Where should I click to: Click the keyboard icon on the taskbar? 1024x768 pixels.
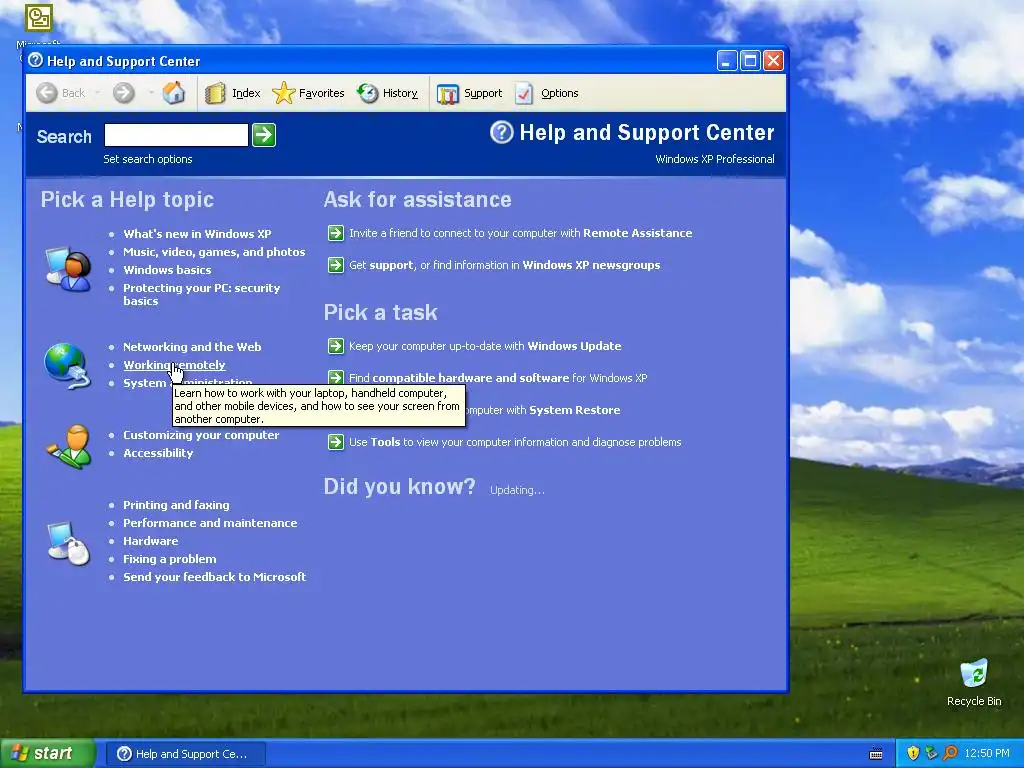click(876, 754)
